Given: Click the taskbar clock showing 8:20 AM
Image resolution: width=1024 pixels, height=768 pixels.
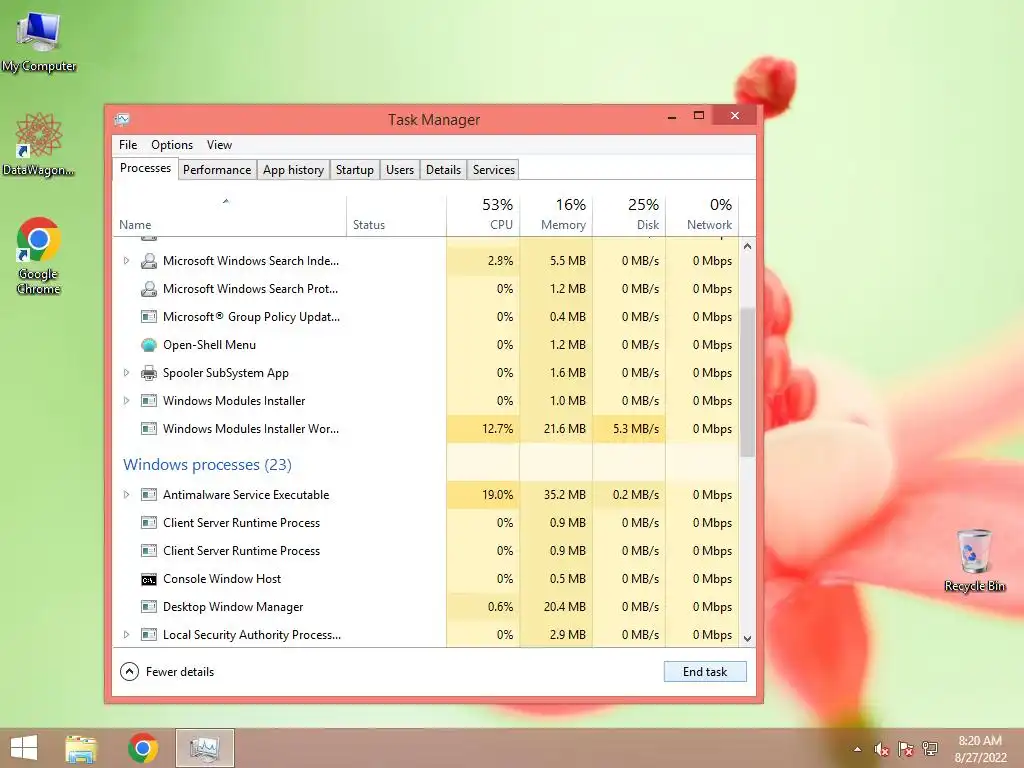Looking at the screenshot, I should point(980,749).
